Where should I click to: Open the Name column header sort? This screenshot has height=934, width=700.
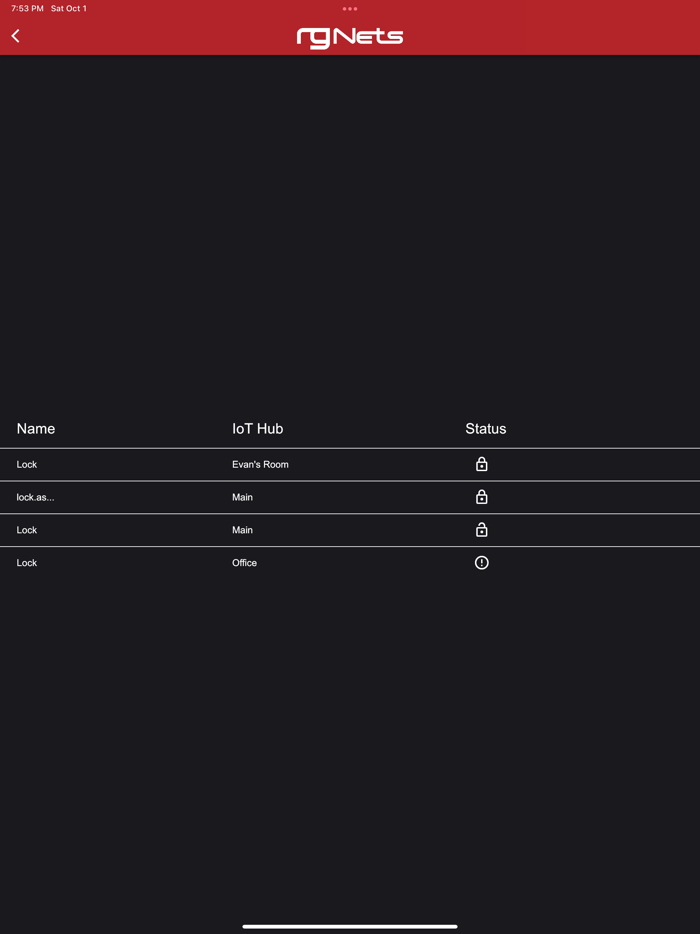pyautogui.click(x=35, y=428)
